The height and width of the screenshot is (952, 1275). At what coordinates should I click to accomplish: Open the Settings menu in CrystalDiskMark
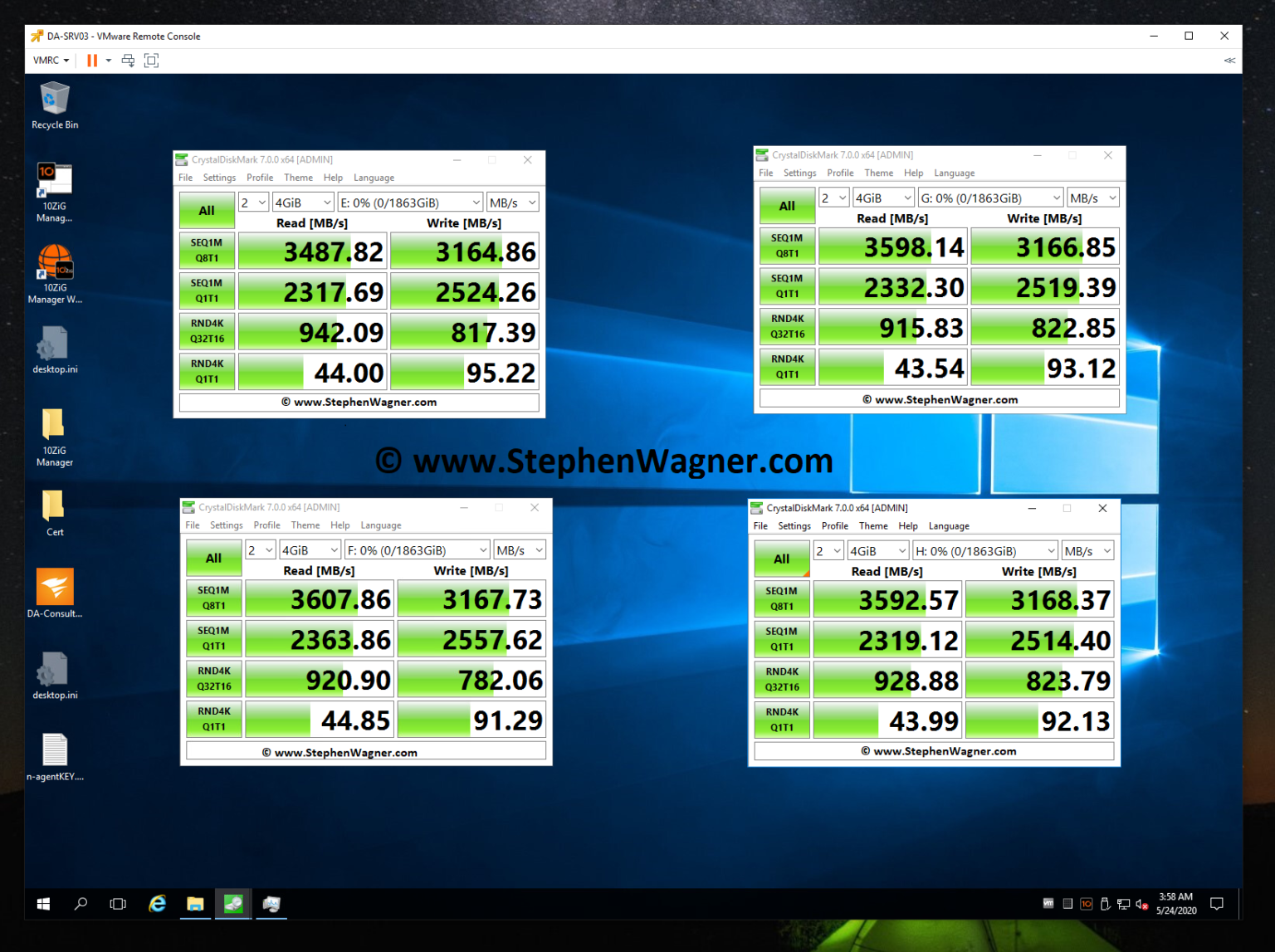tap(219, 177)
